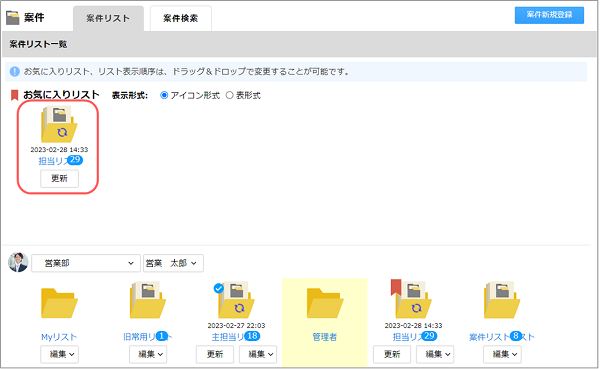
Task: Click the bookmarked 担当リスト folder icon
Action: click(411, 299)
